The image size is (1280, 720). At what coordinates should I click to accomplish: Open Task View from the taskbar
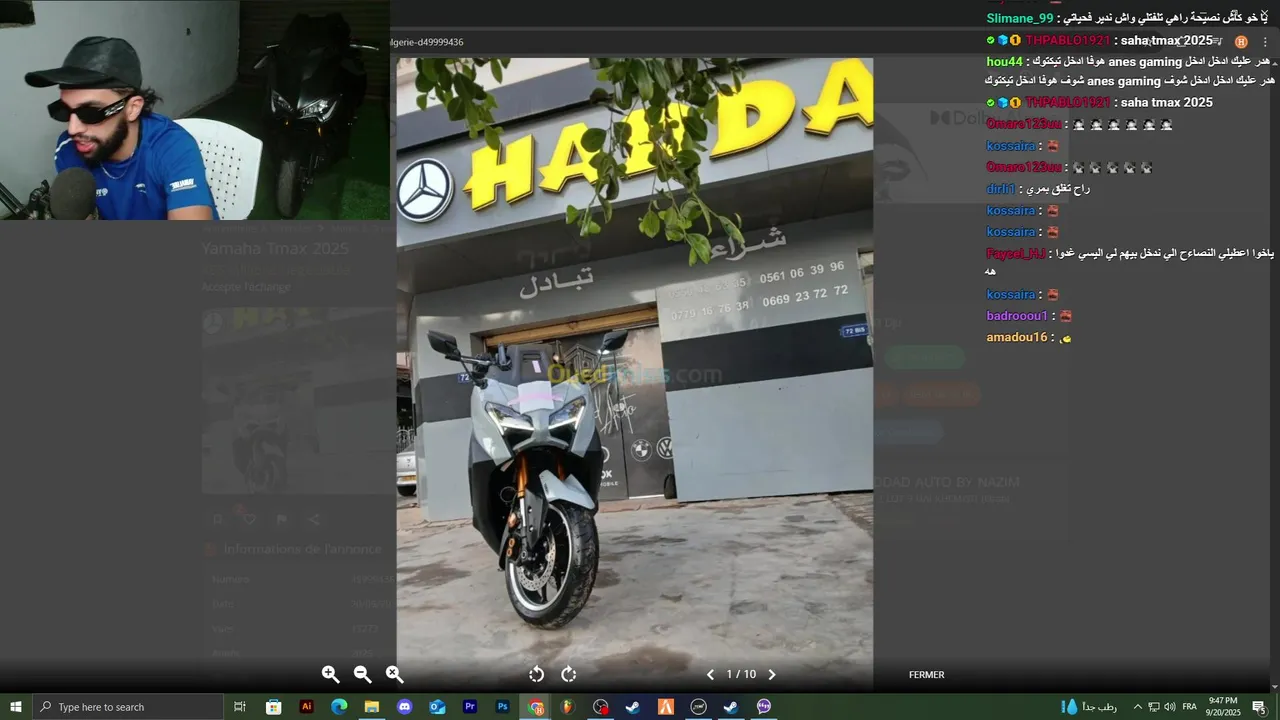click(x=240, y=707)
